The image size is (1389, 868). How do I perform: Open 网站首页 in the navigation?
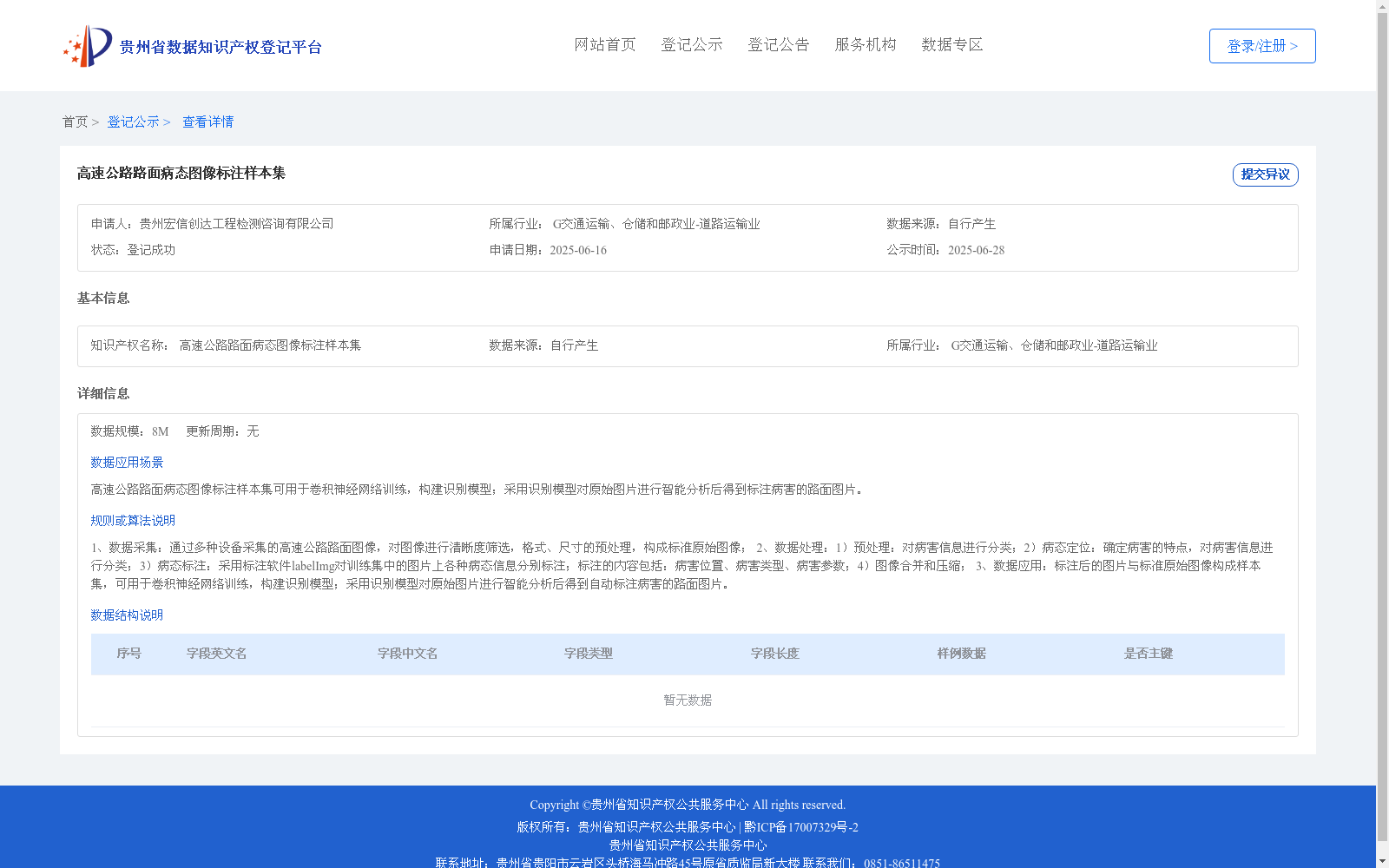[x=605, y=44]
